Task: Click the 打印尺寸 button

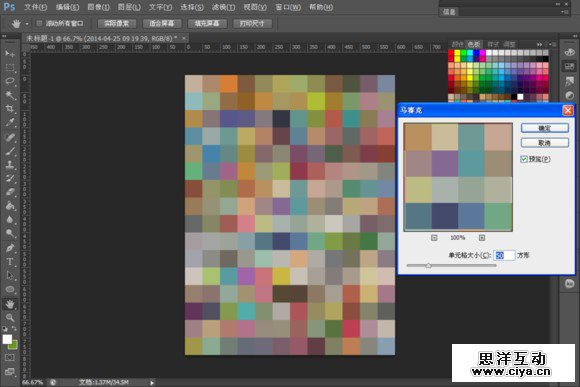Action: click(x=252, y=23)
